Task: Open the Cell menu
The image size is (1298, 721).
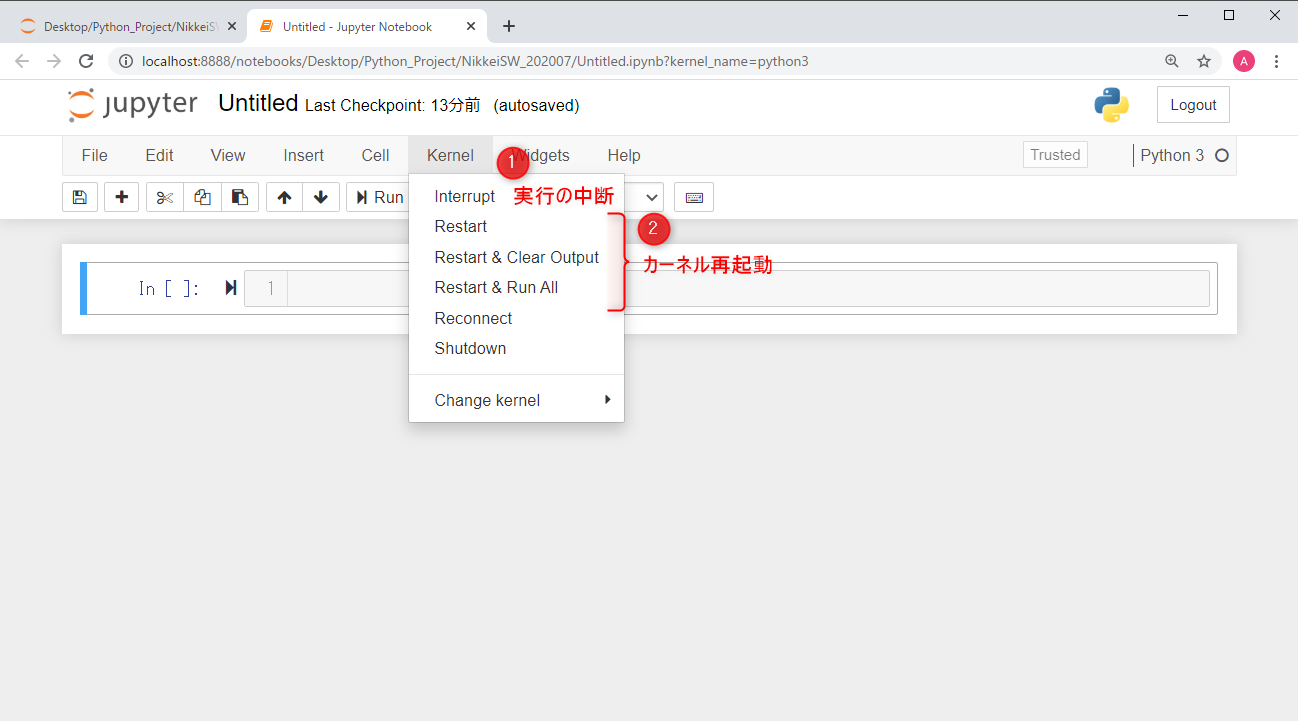Action: [x=375, y=155]
